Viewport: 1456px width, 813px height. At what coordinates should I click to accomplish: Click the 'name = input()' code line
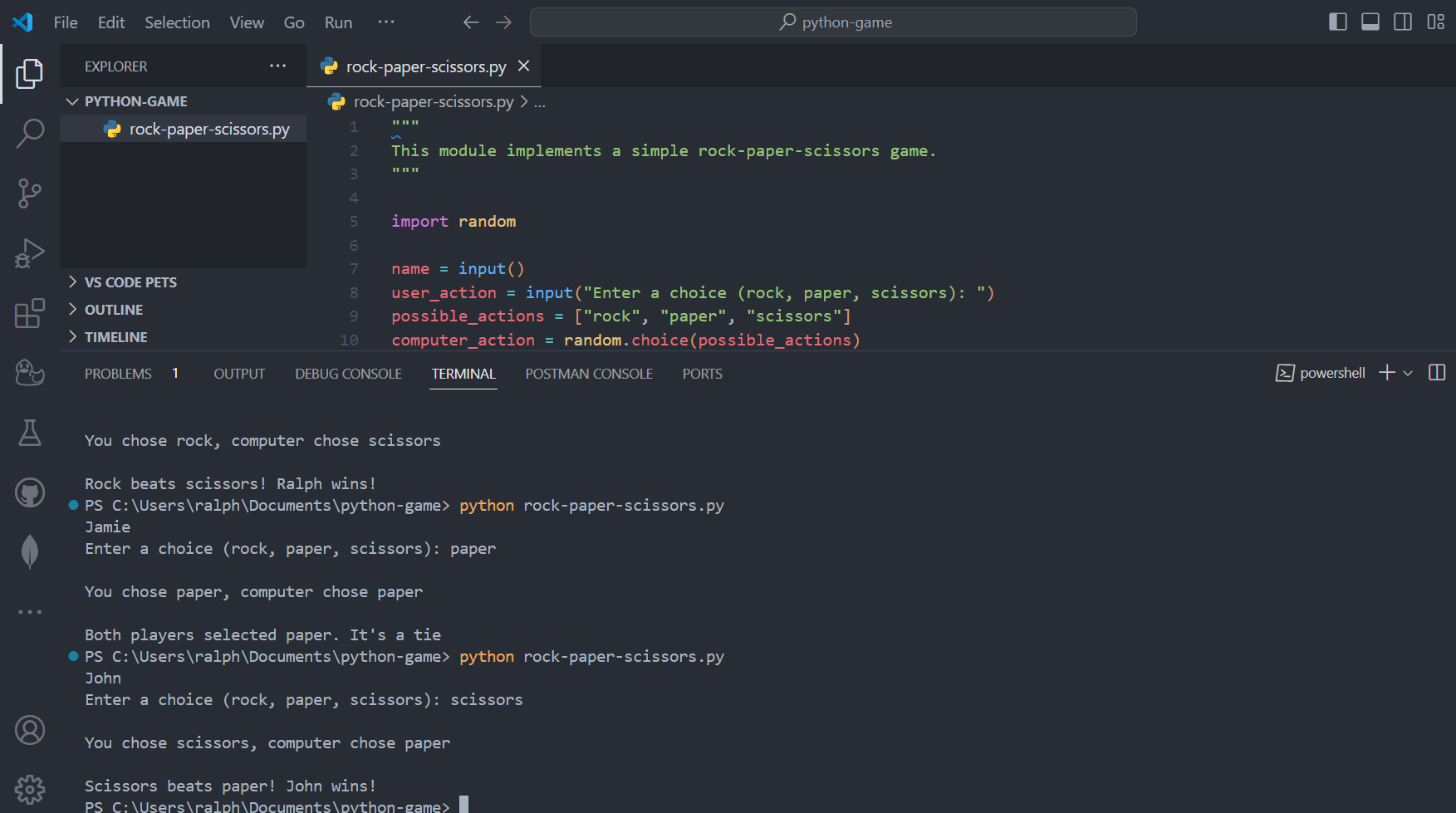[x=458, y=269]
